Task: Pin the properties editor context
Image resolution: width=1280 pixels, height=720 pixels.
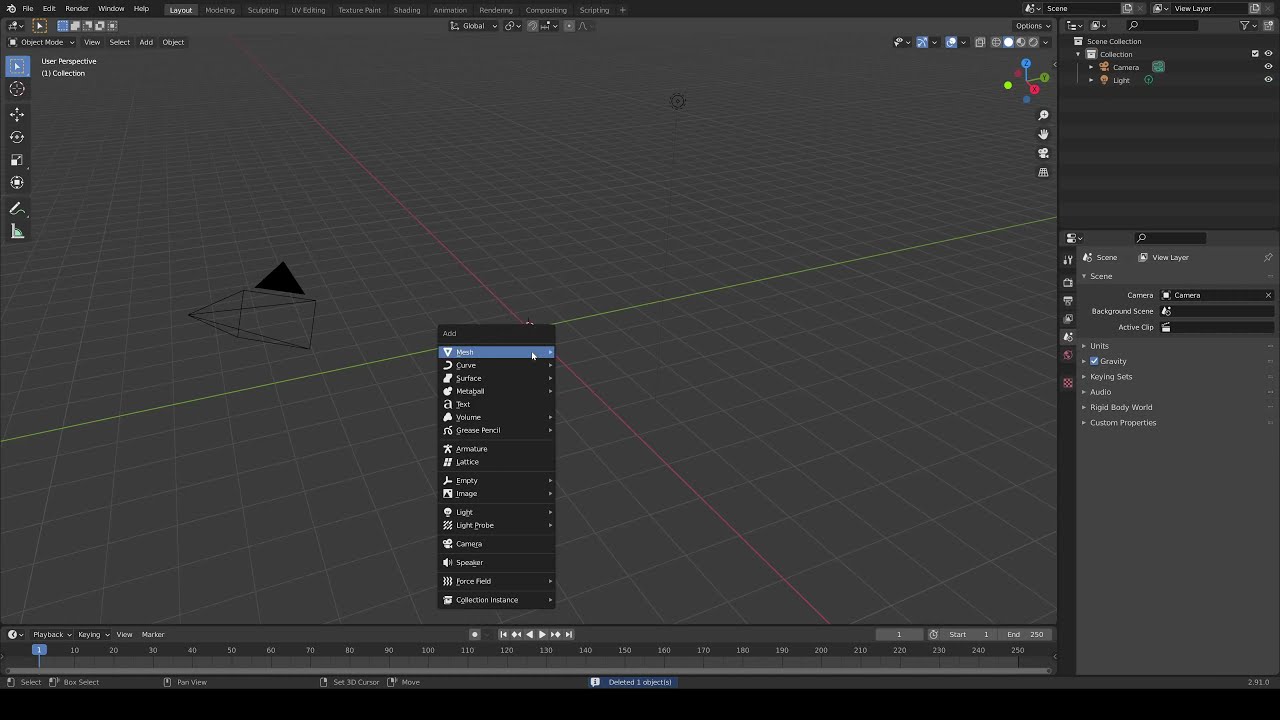Action: pyautogui.click(x=1268, y=257)
